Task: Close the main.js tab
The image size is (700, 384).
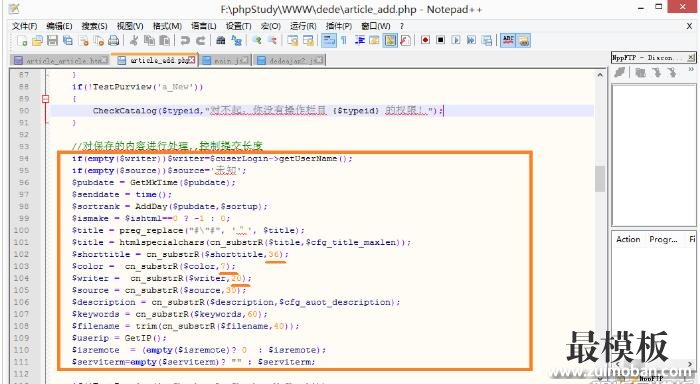Action: pos(244,60)
